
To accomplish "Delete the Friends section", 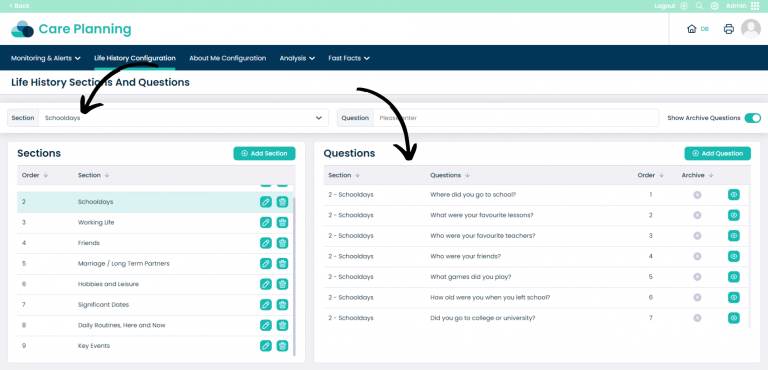I will click(x=282, y=243).
